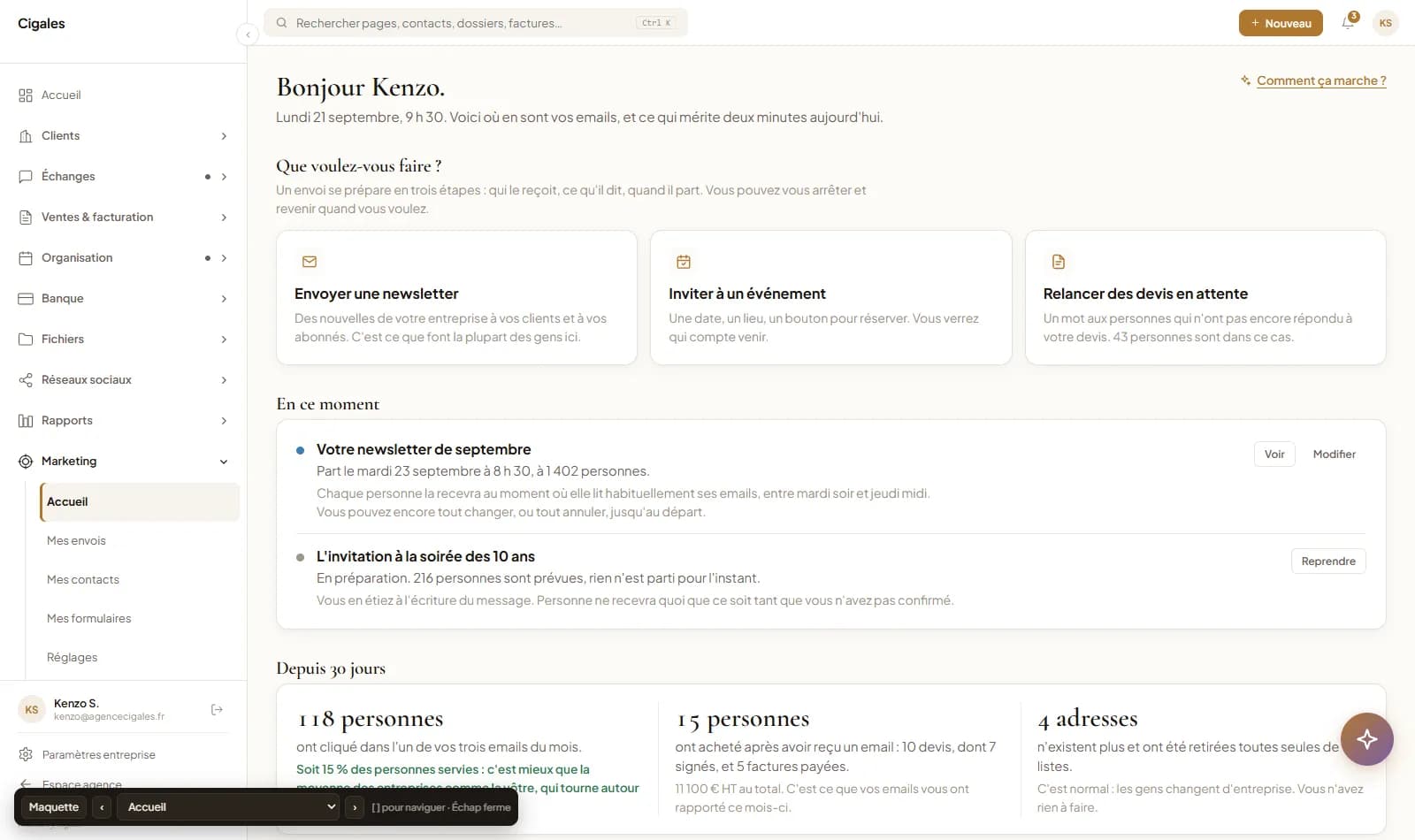
Task: Go to previous page in Maquette bar
Action: tap(103, 807)
